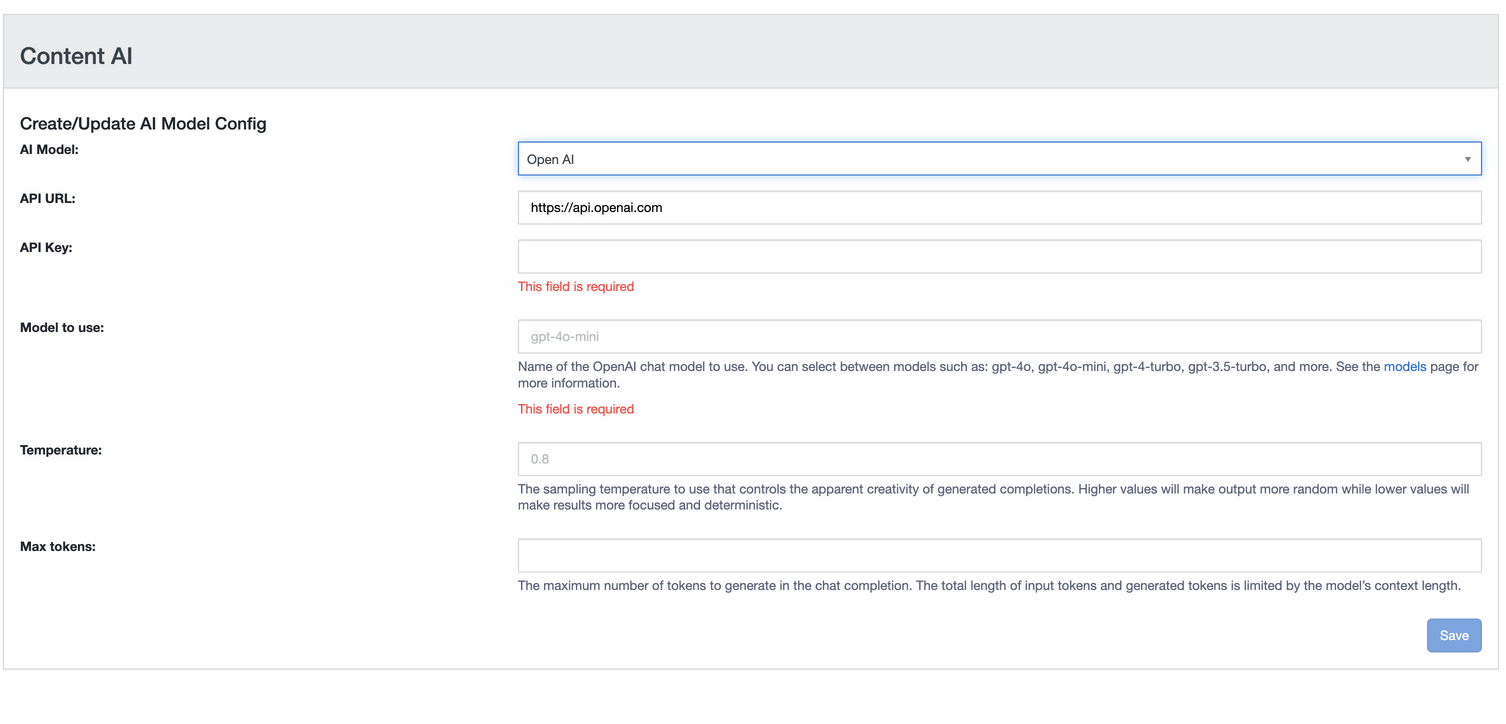Click the Create/Update AI Model Config heading
Screen dimensions: 1506x724
[x=143, y=124]
